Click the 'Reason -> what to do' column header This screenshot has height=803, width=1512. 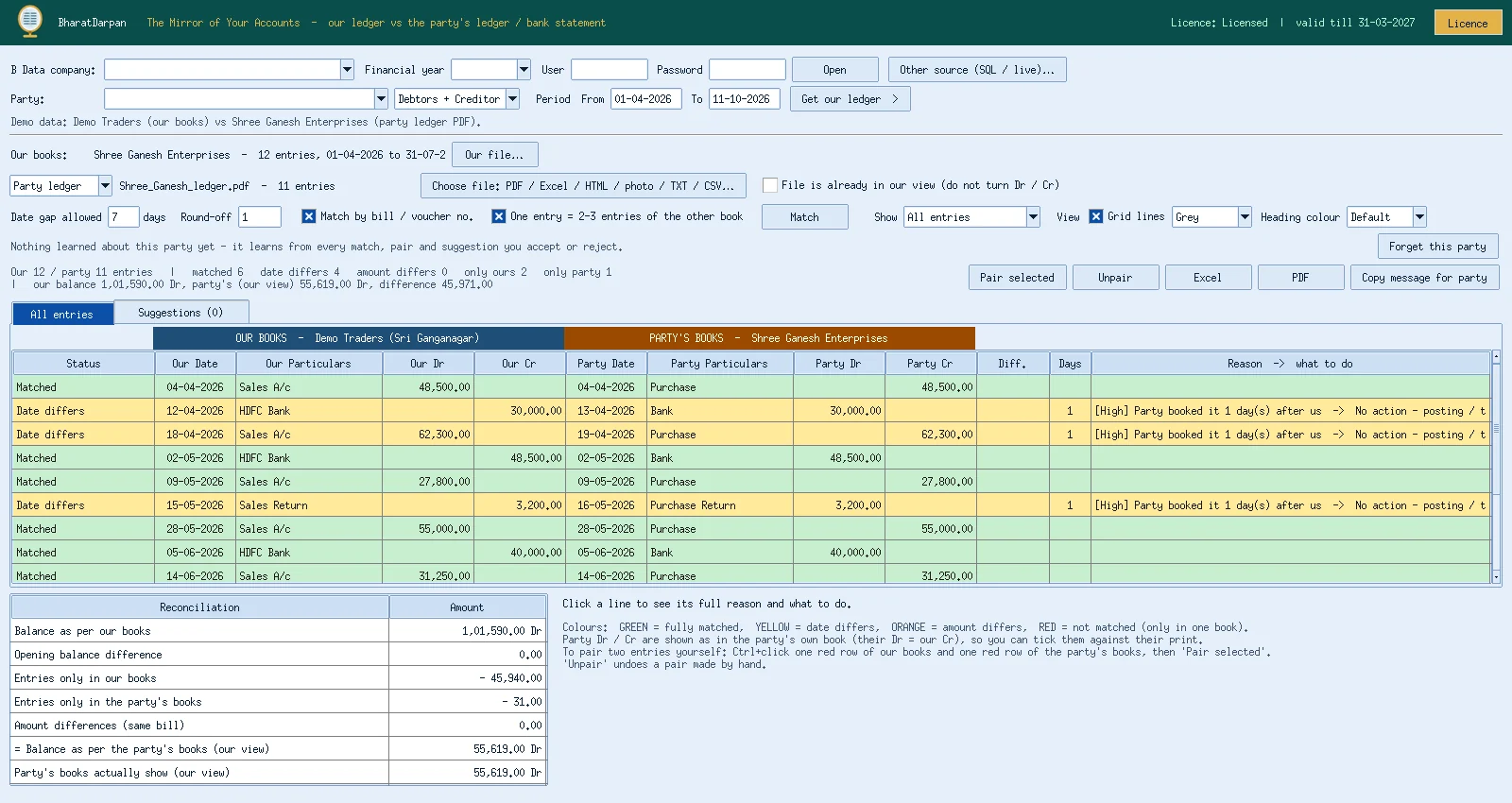pos(1290,364)
